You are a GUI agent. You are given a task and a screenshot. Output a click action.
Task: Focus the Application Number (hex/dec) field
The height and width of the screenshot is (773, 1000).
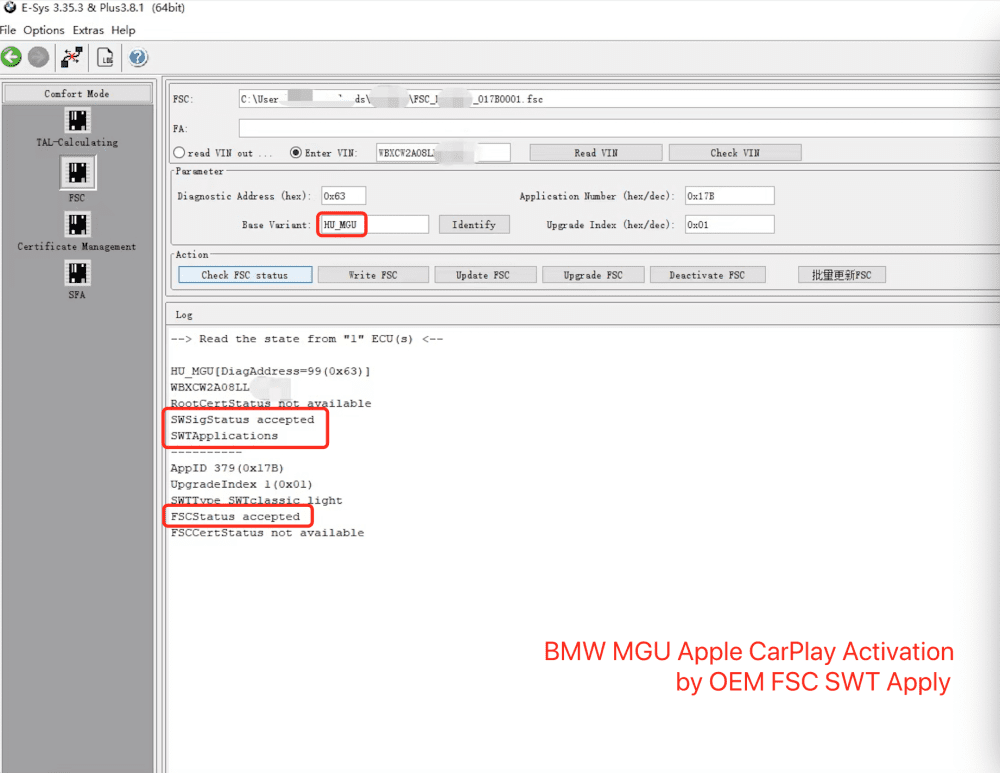[730, 196]
